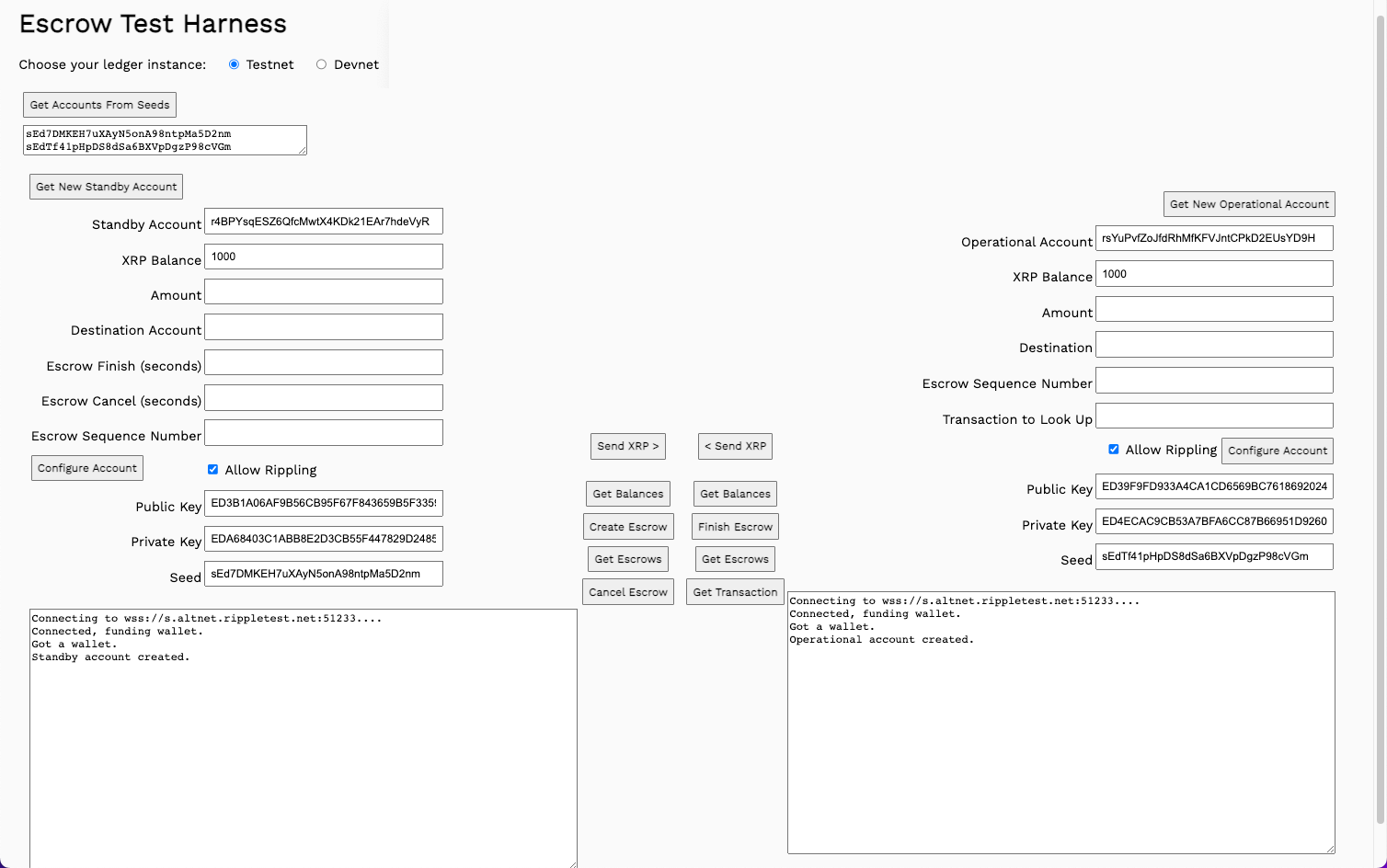Toggle Allow Rippling for the operational account
The height and width of the screenshot is (868, 1387).
(1114, 450)
